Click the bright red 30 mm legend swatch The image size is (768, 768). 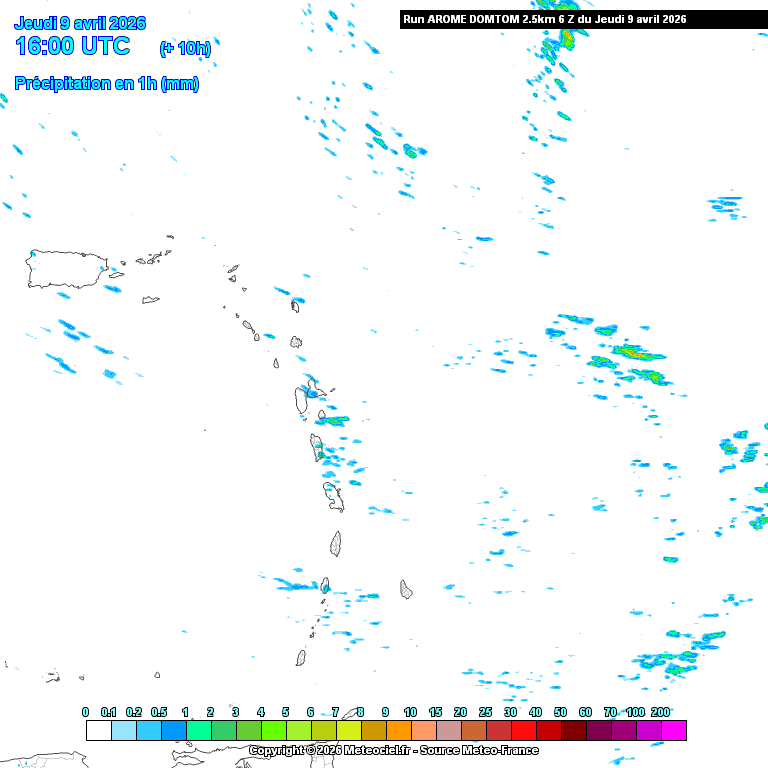[x=523, y=731]
